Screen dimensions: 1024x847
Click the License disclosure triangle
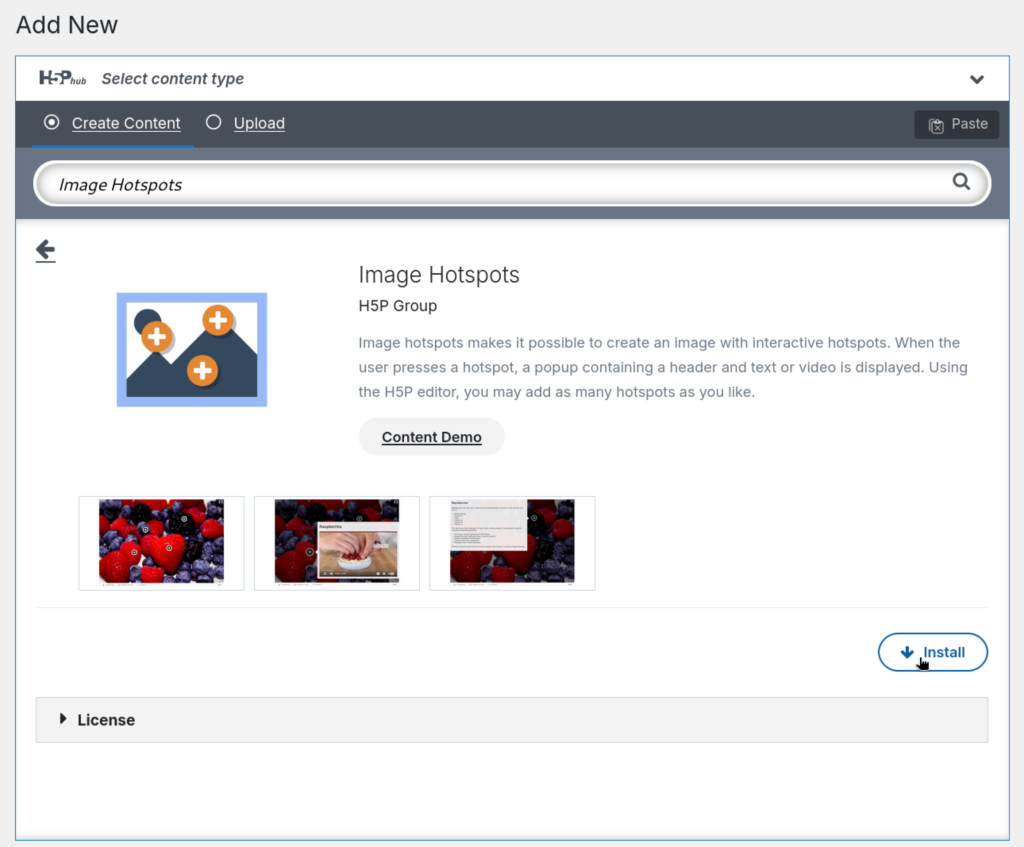click(x=63, y=719)
